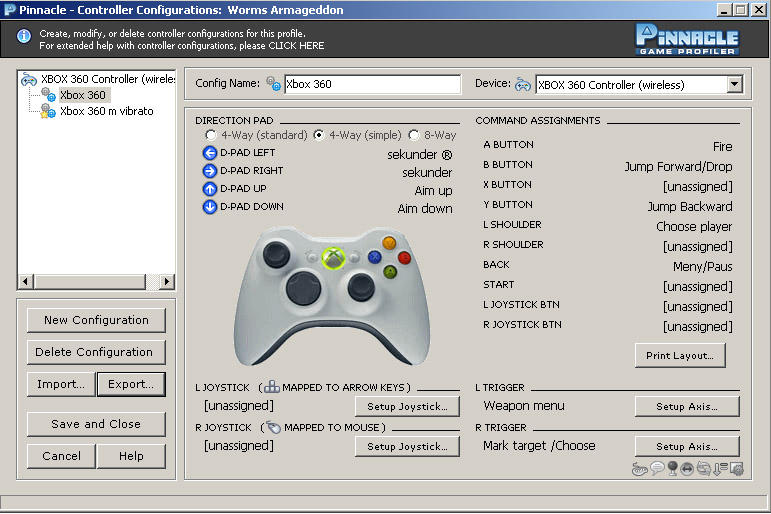Screen dimensions: 771x514
Task: Click the tree panel left scroll arrow
Action: [x=26, y=282]
